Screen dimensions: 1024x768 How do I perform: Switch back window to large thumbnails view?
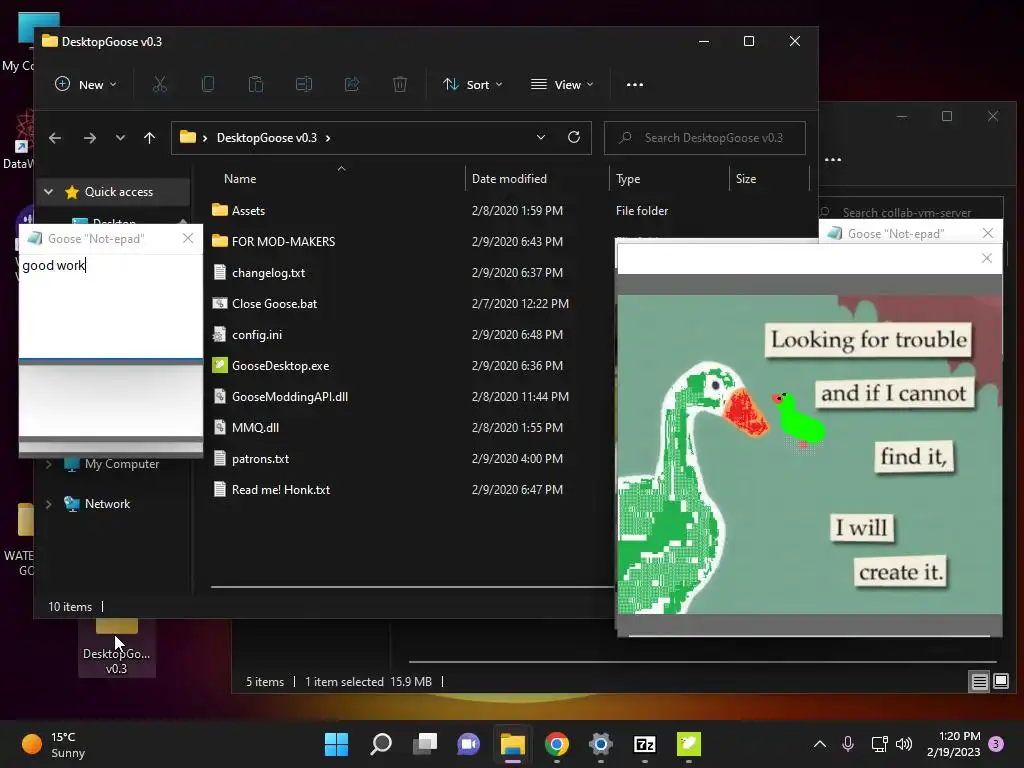1001,682
